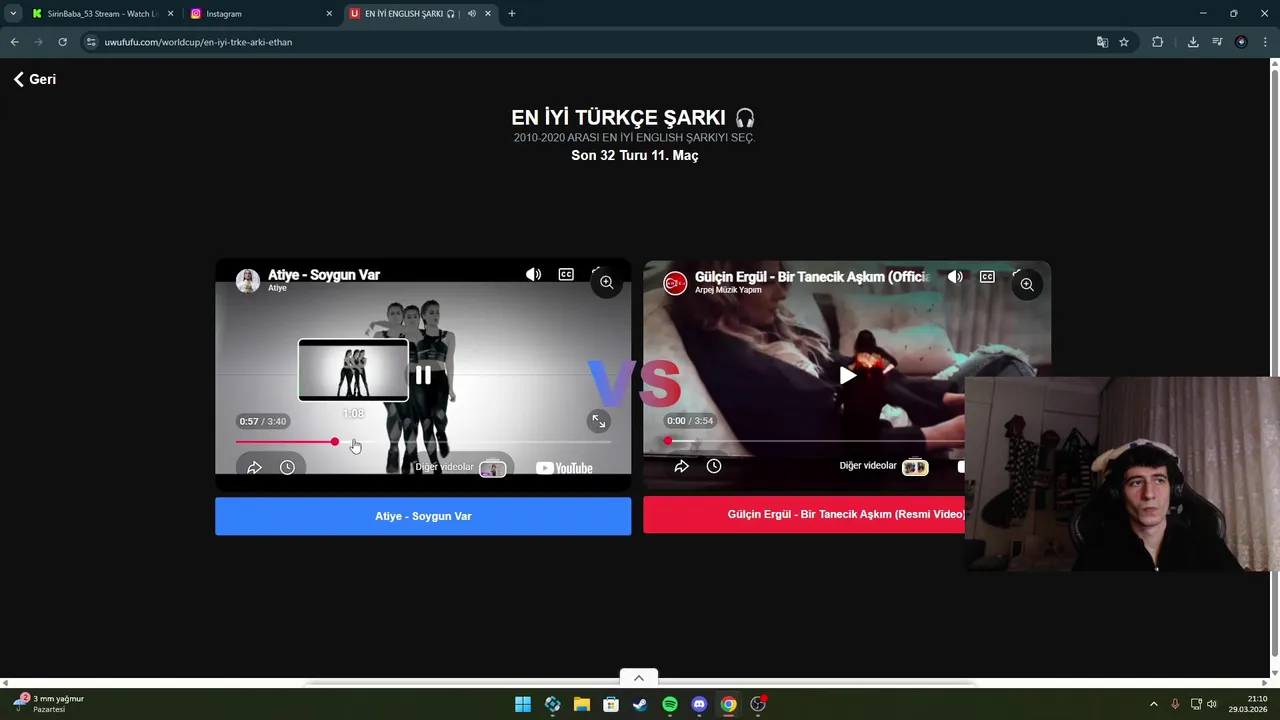Open Chrome downloads
The width and height of the screenshot is (1280, 720).
click(x=1193, y=42)
